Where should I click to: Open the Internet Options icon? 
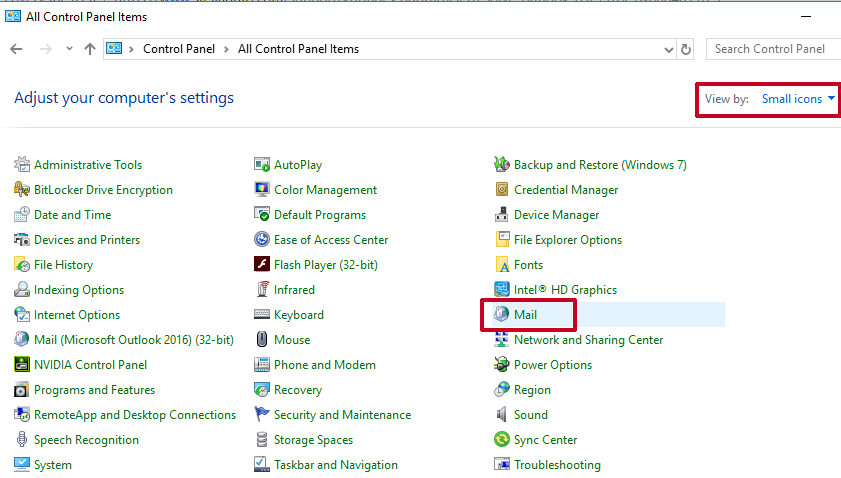coord(22,314)
